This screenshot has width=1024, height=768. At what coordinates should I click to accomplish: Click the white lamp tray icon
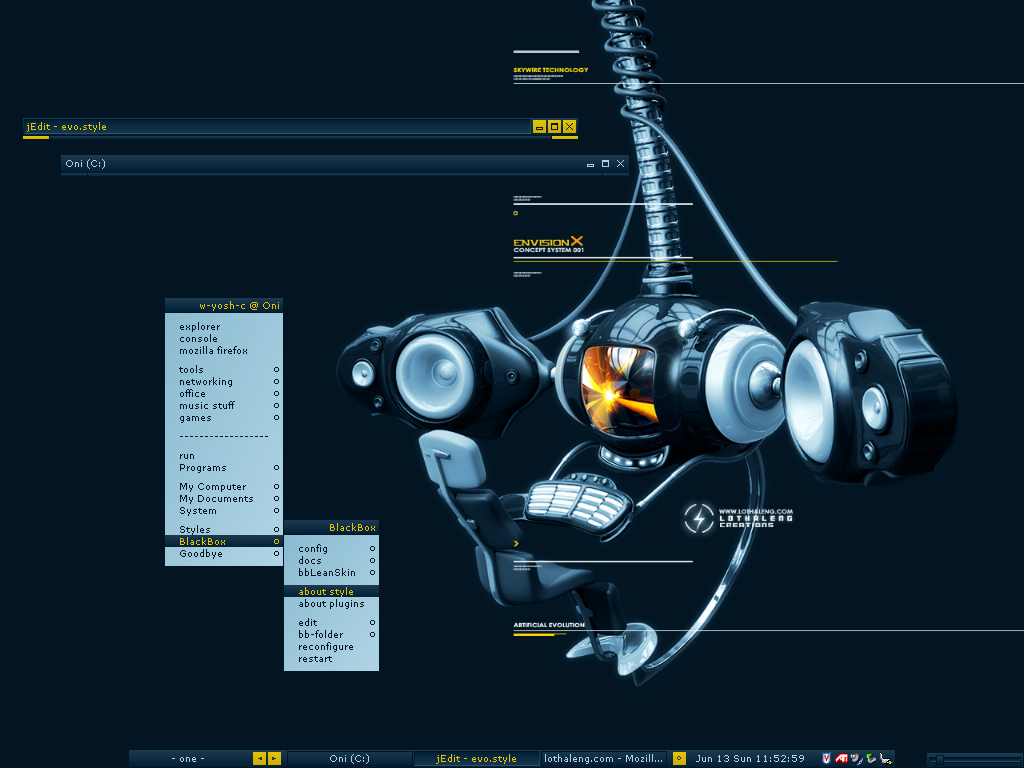click(886, 758)
